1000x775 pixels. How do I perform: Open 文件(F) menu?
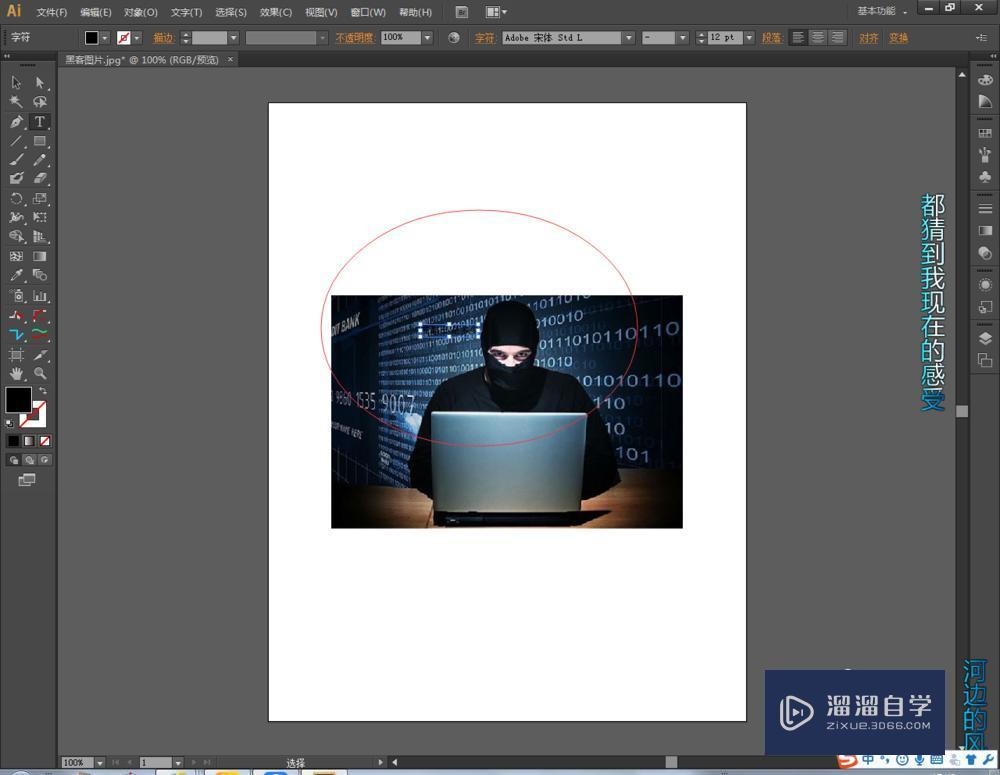(52, 12)
